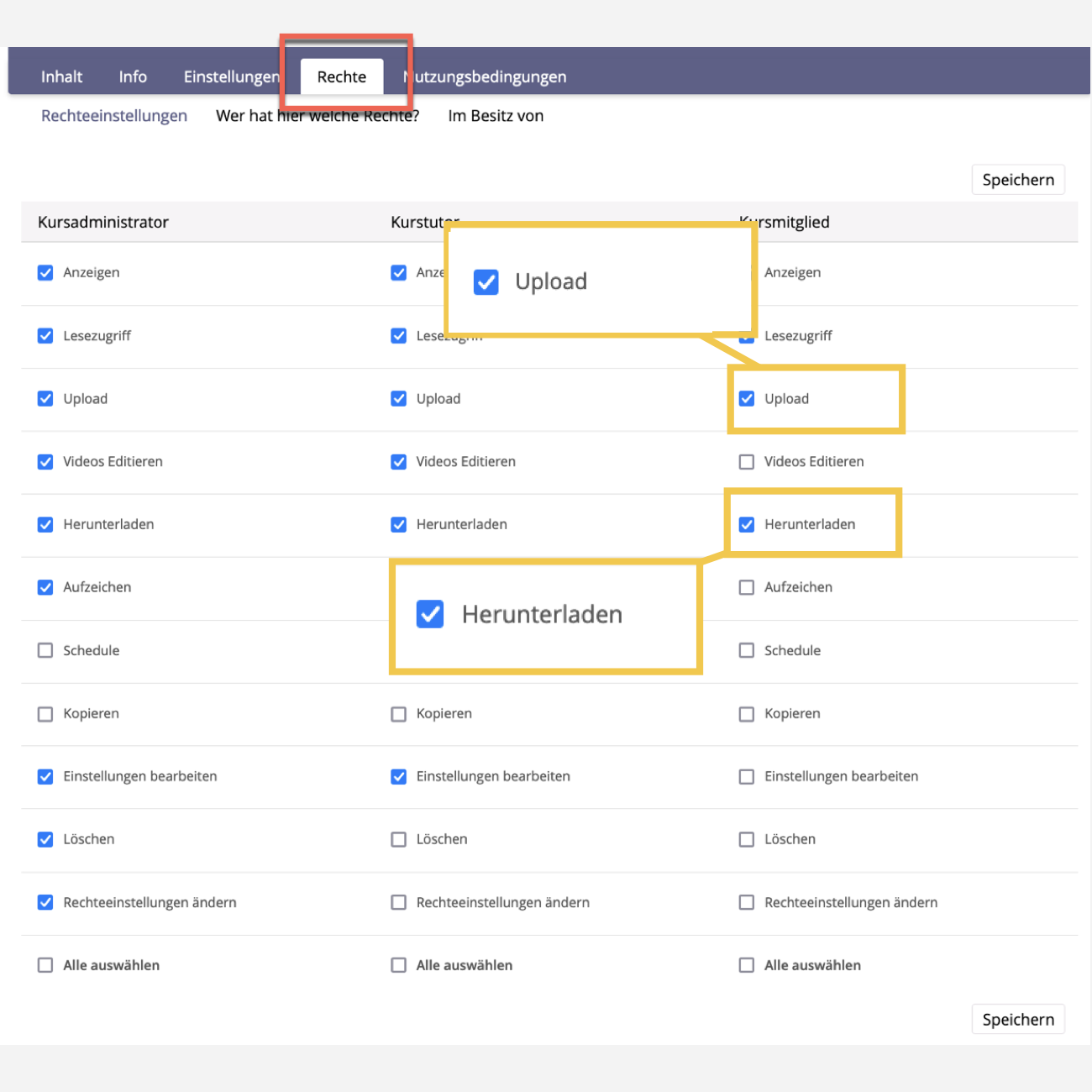The image size is (1092, 1092).
Task: Check Alle auswählen under Kursmitglied
Action: pos(746,965)
